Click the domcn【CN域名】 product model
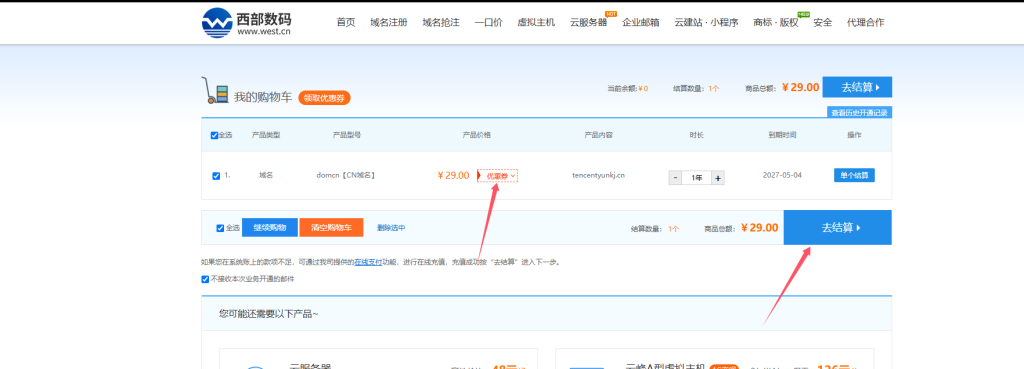The height and width of the screenshot is (369, 1024). [346, 175]
